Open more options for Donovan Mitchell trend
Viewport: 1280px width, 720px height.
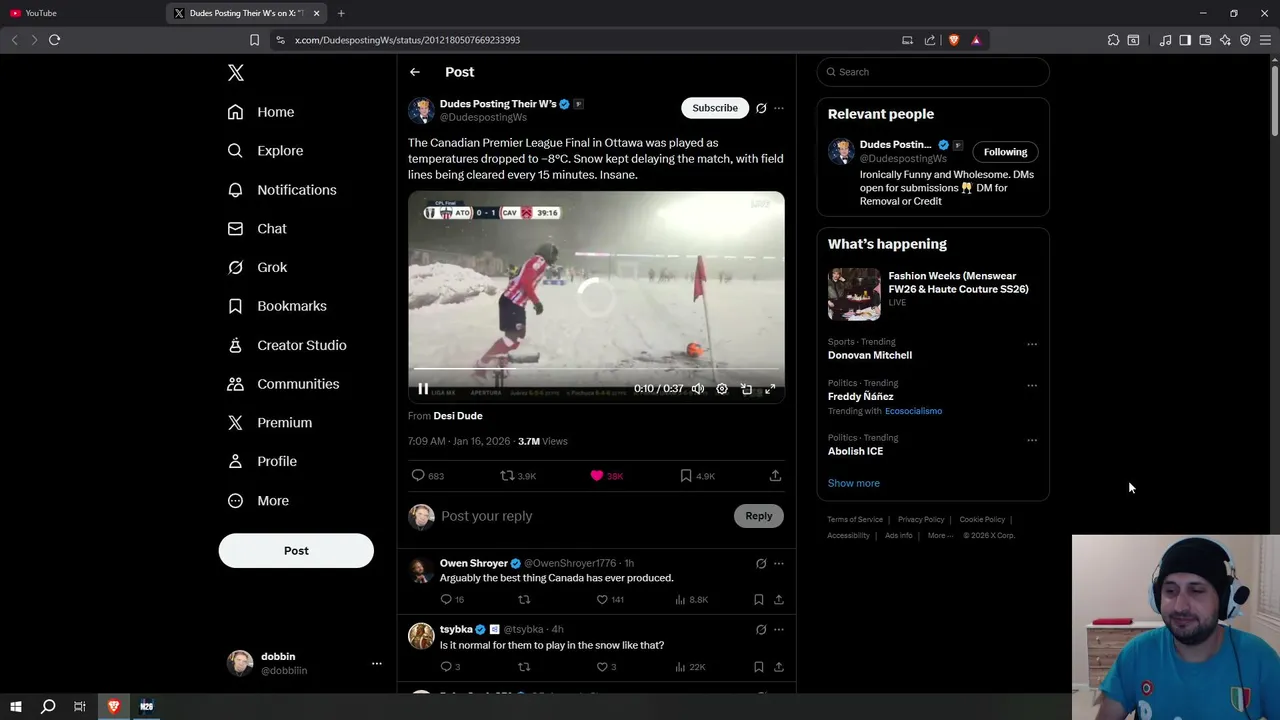tap(1032, 345)
